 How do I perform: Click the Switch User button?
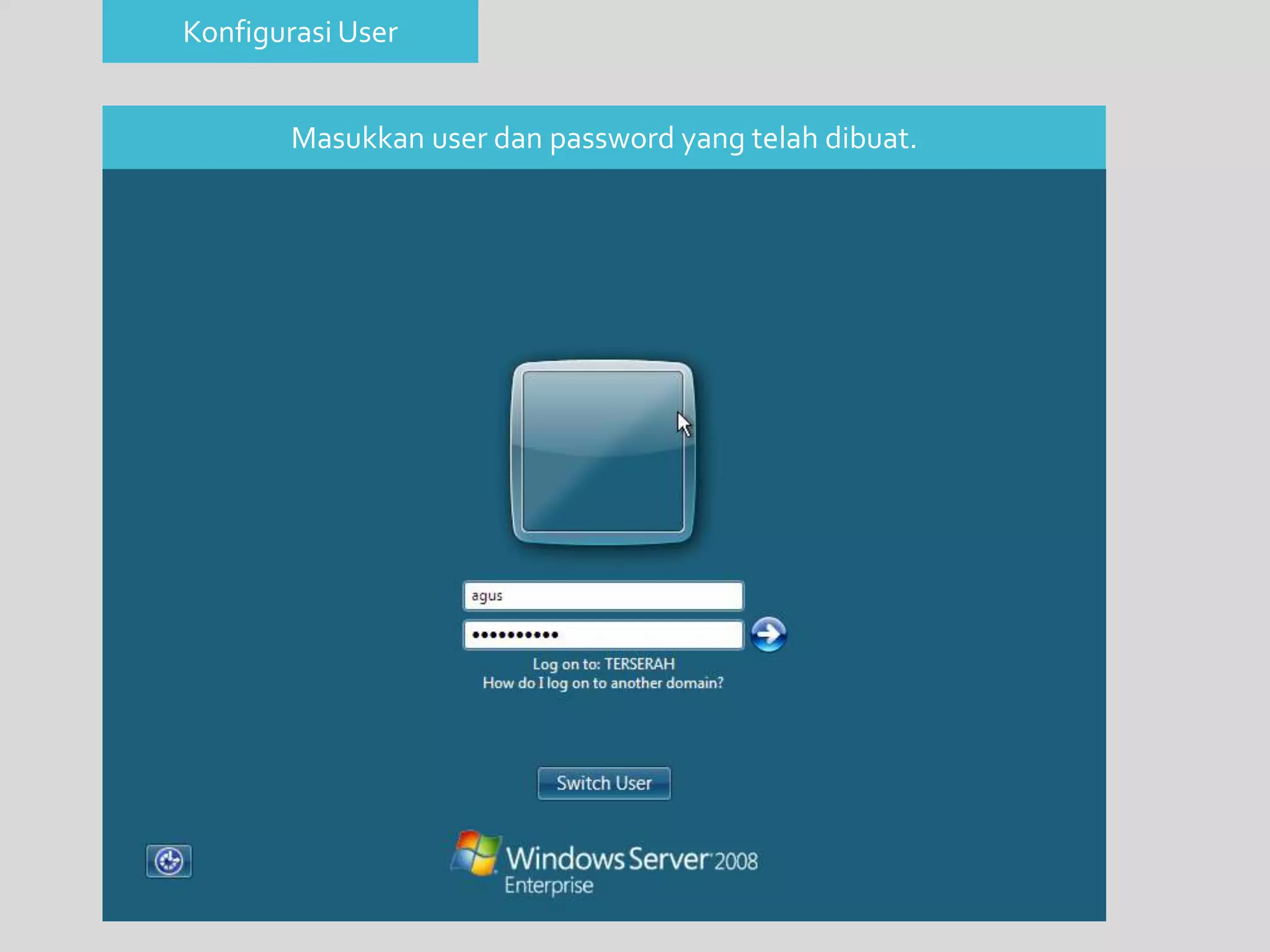click(x=604, y=783)
